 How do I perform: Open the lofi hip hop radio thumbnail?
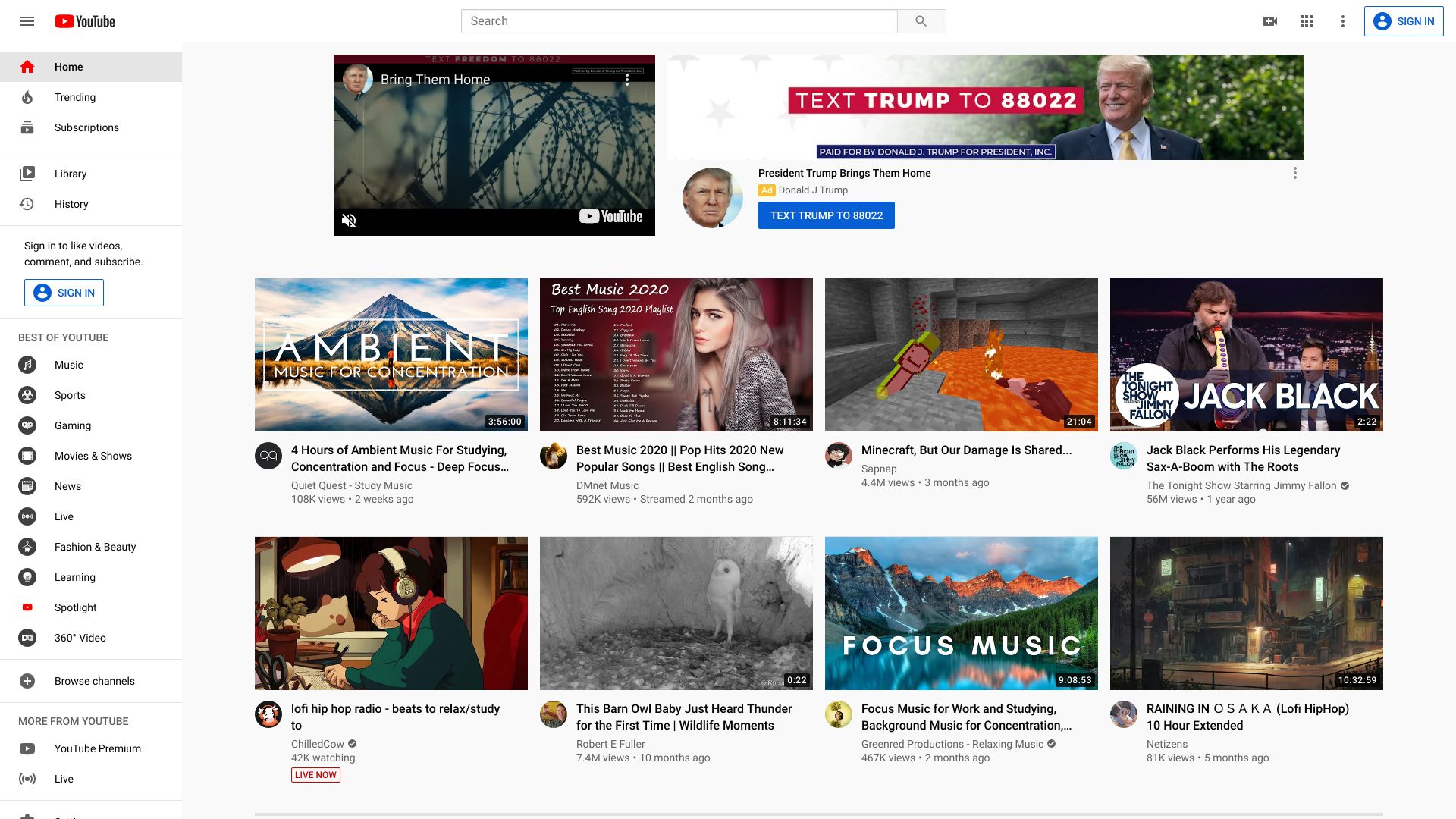(x=391, y=613)
